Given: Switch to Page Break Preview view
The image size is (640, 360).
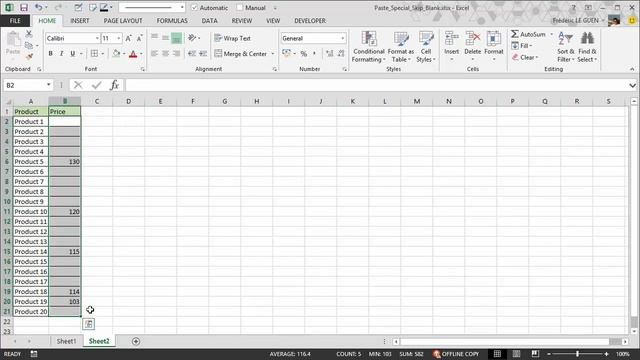Looking at the screenshot, I should coord(535,354).
